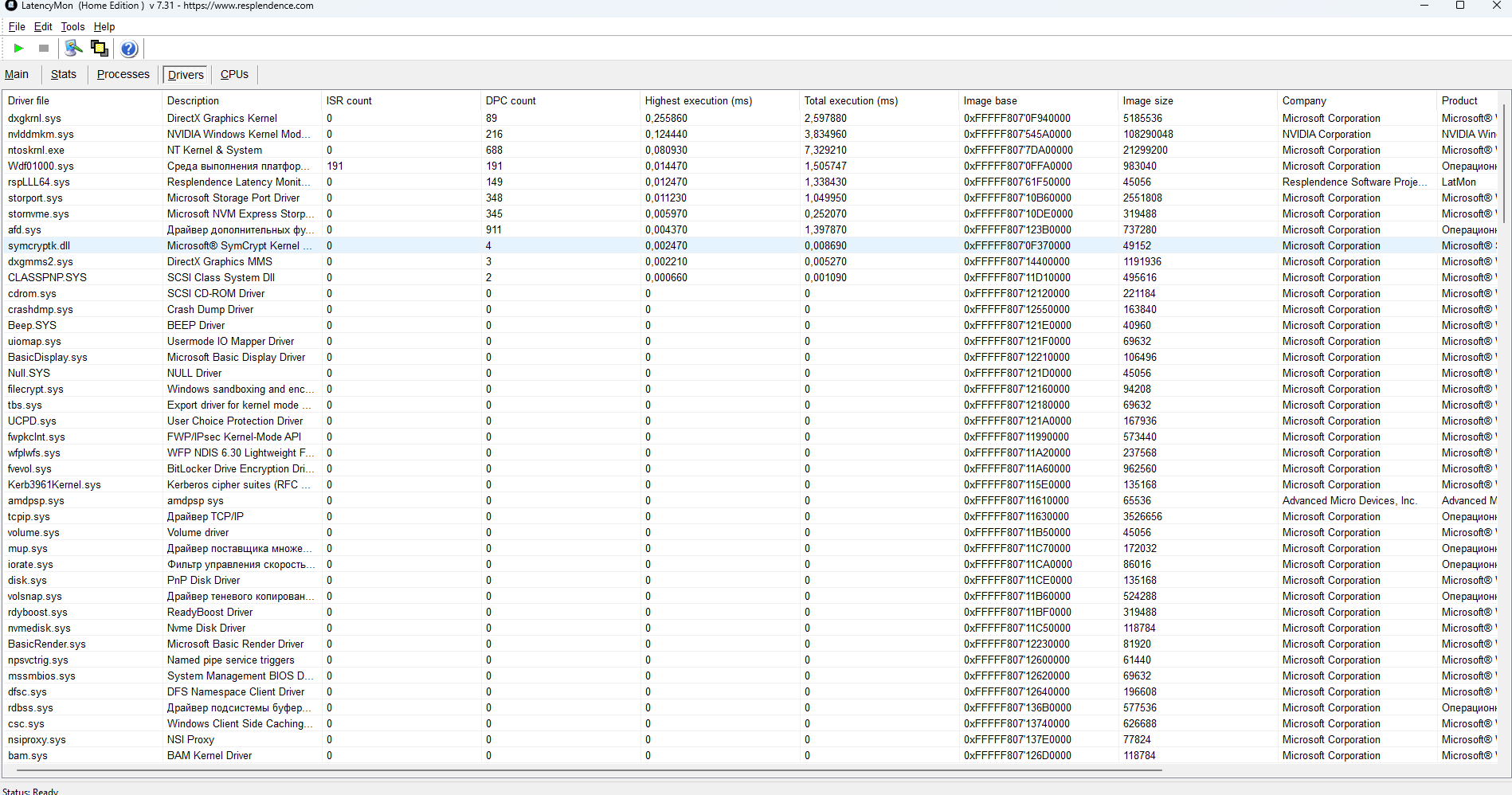The height and width of the screenshot is (795, 1512).
Task: Click the 'BitLocker Drive Encryption' description cell
Action: [240, 468]
